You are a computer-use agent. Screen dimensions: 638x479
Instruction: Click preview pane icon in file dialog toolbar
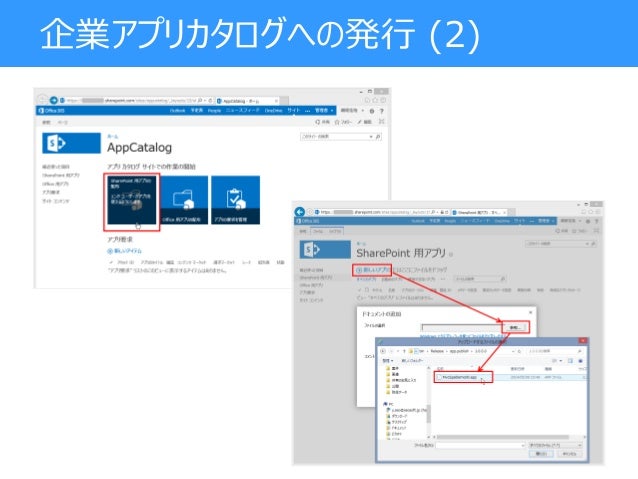[570, 361]
